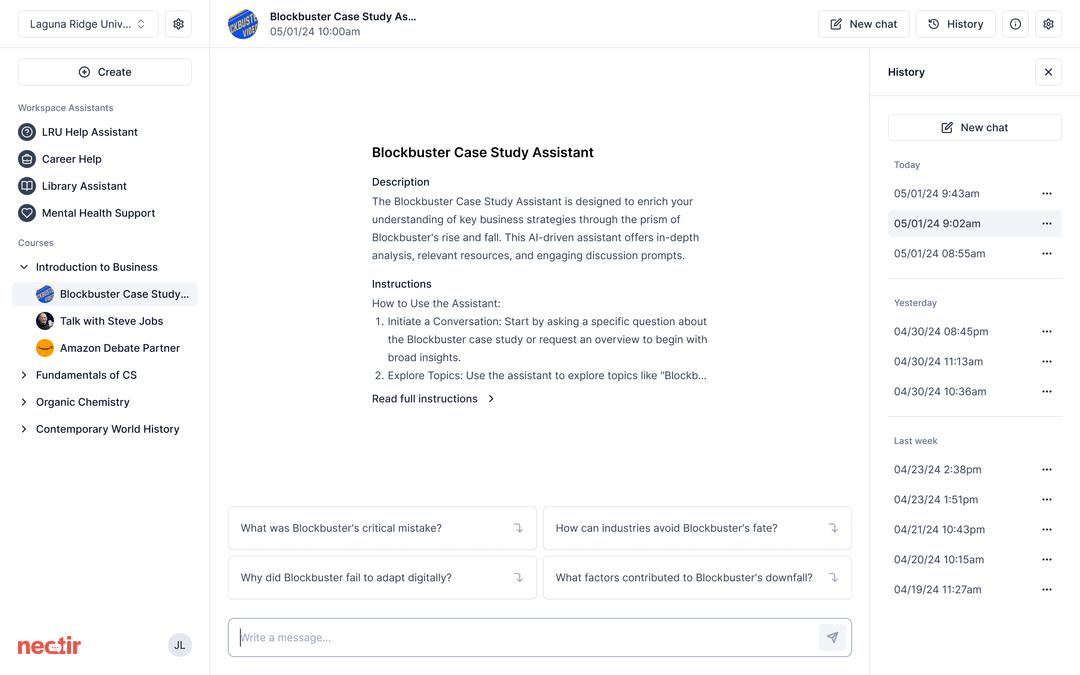
Task: Open the History panel from the top bar
Action: point(955,23)
